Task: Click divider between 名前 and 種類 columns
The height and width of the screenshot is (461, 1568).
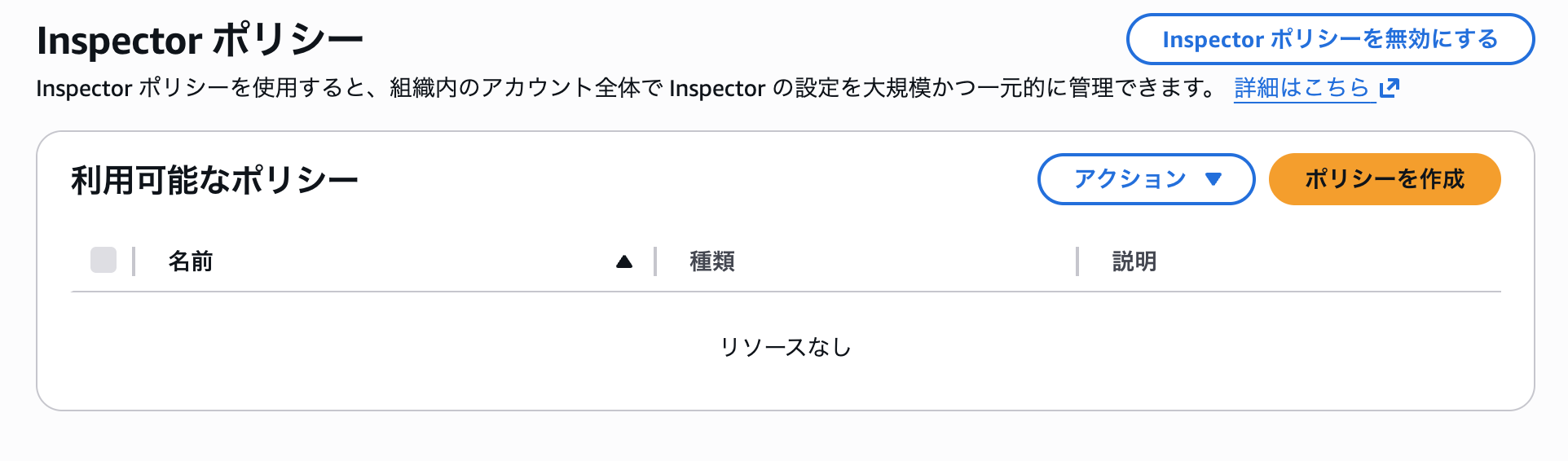Action: tap(655, 261)
